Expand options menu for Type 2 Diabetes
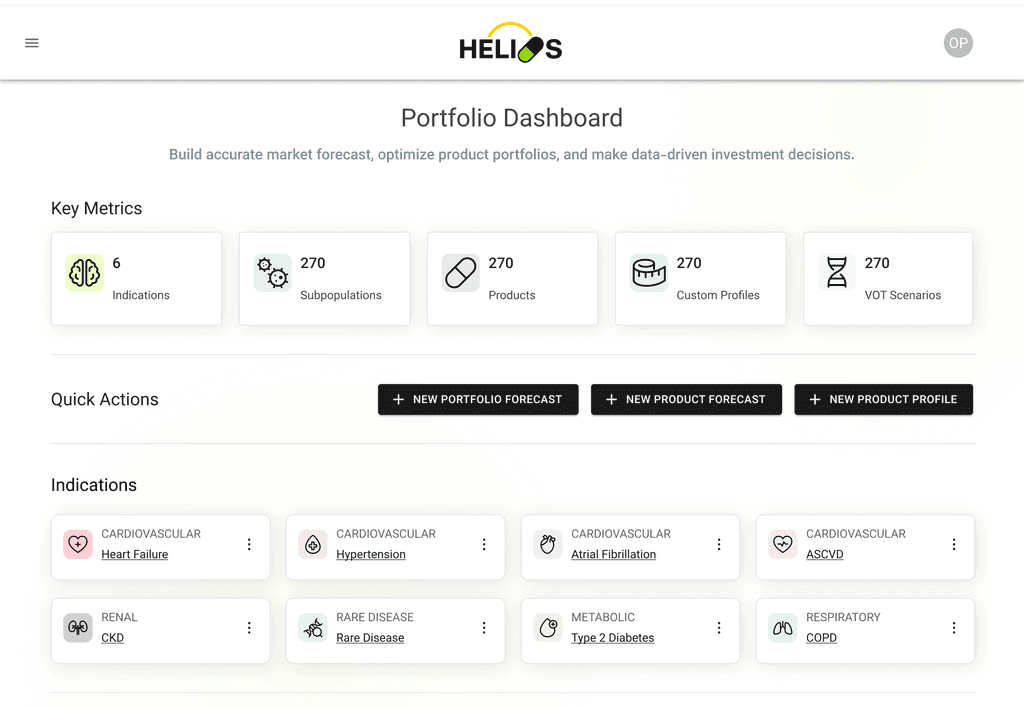Image resolution: width=1024 pixels, height=707 pixels. click(x=719, y=628)
